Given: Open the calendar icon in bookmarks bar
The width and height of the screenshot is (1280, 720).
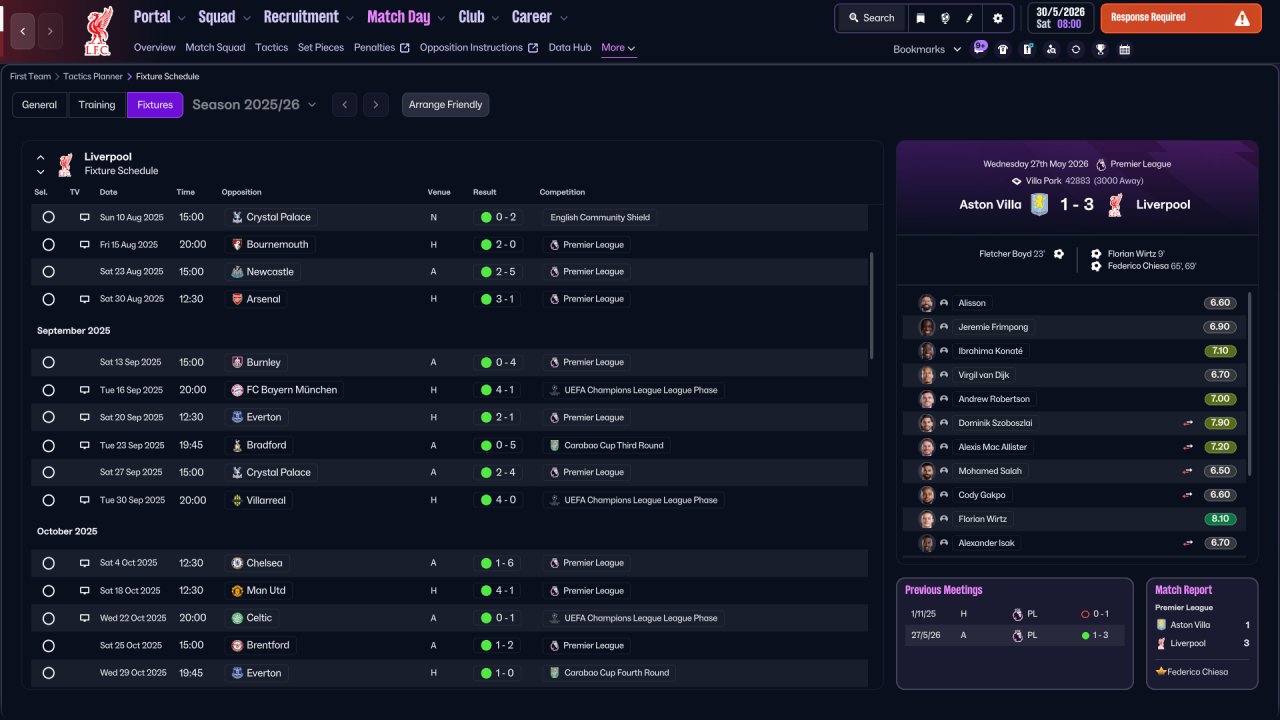Looking at the screenshot, I should 1124,49.
